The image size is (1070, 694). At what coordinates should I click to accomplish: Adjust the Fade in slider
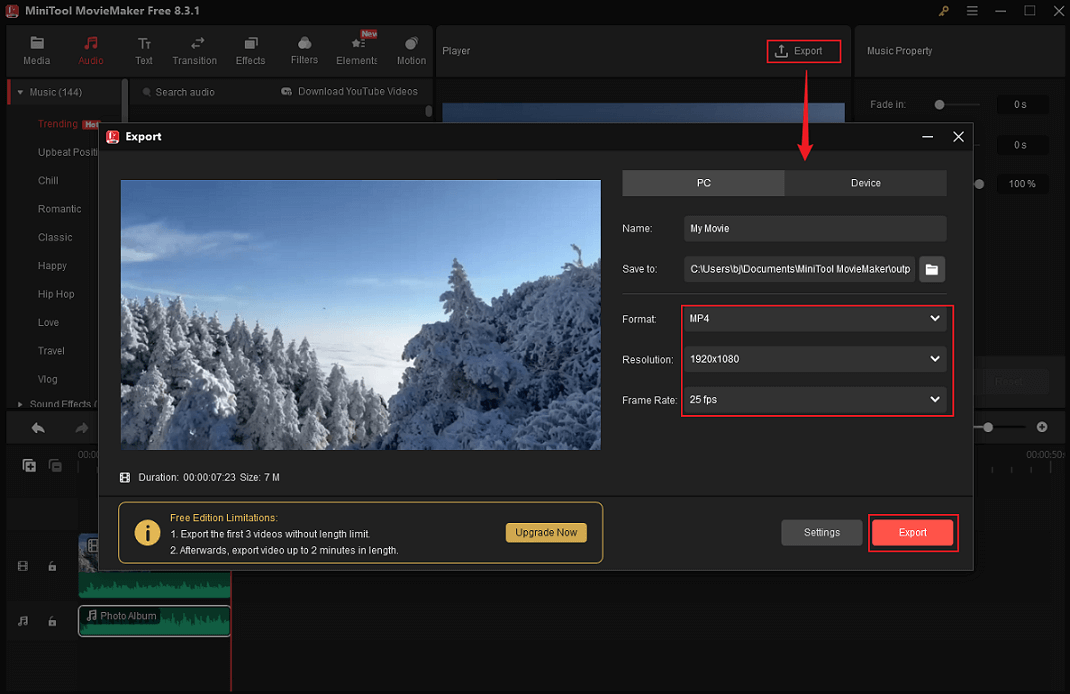coord(940,104)
